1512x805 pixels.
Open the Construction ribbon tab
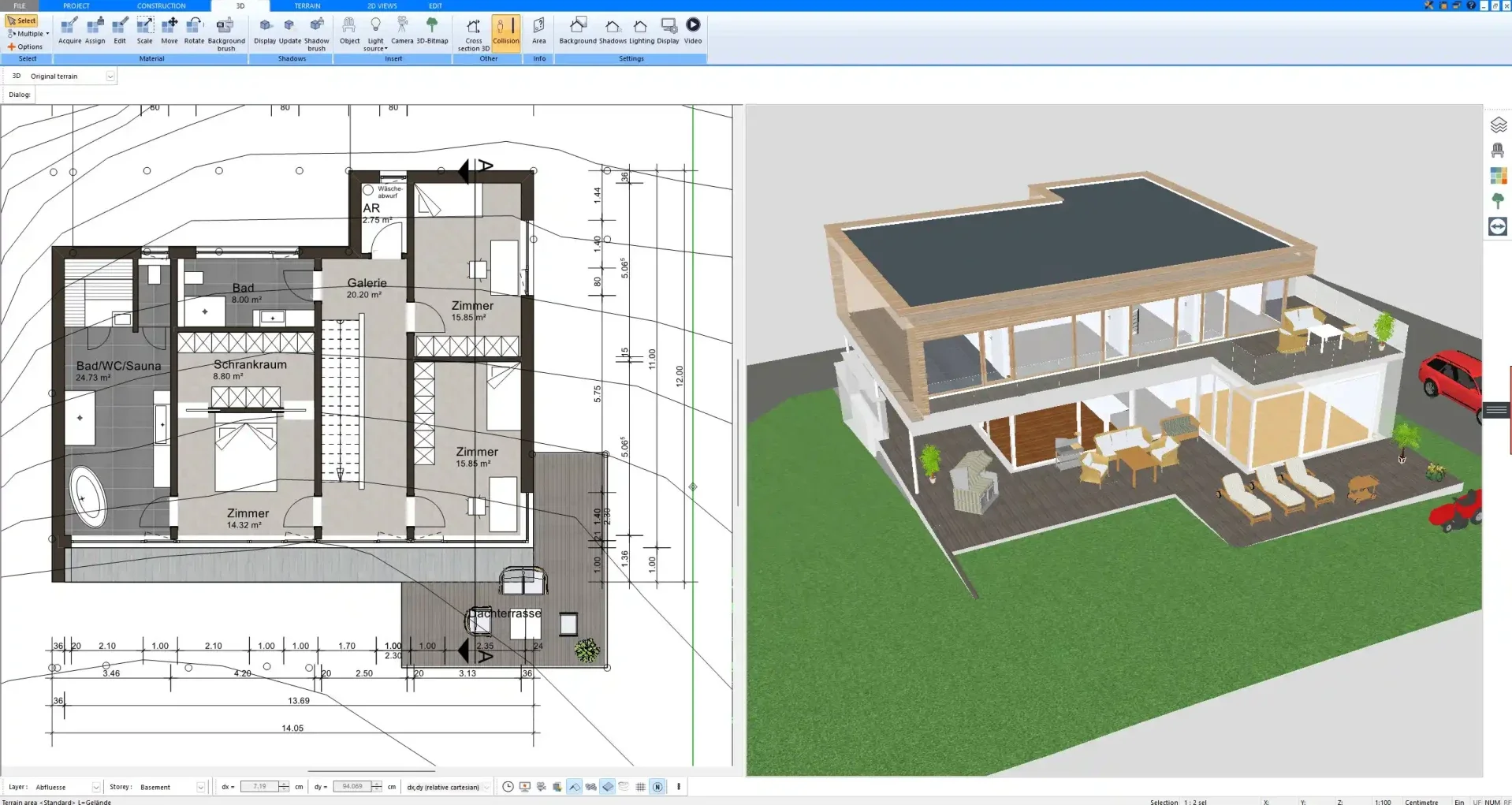161,6
